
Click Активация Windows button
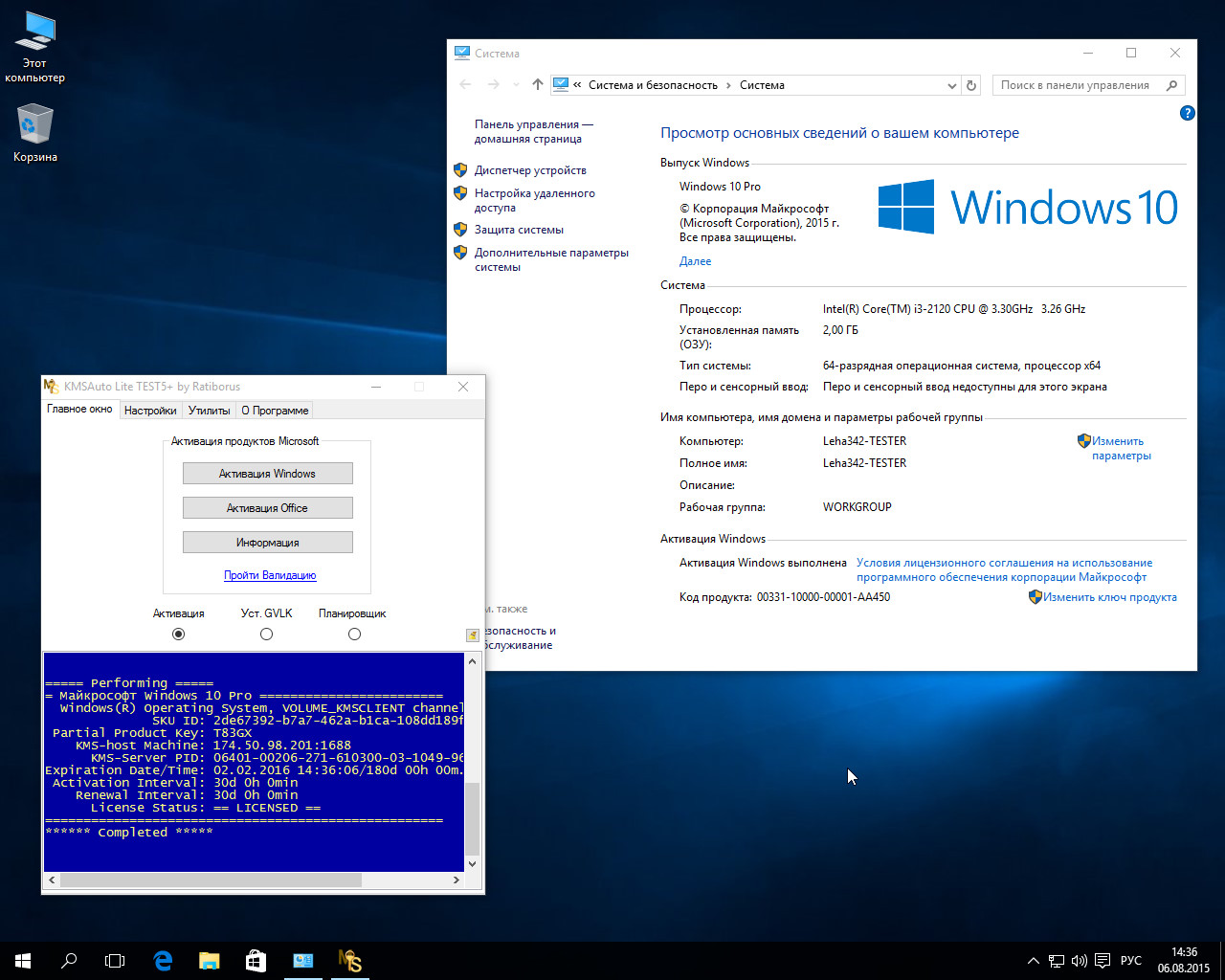[x=267, y=474]
